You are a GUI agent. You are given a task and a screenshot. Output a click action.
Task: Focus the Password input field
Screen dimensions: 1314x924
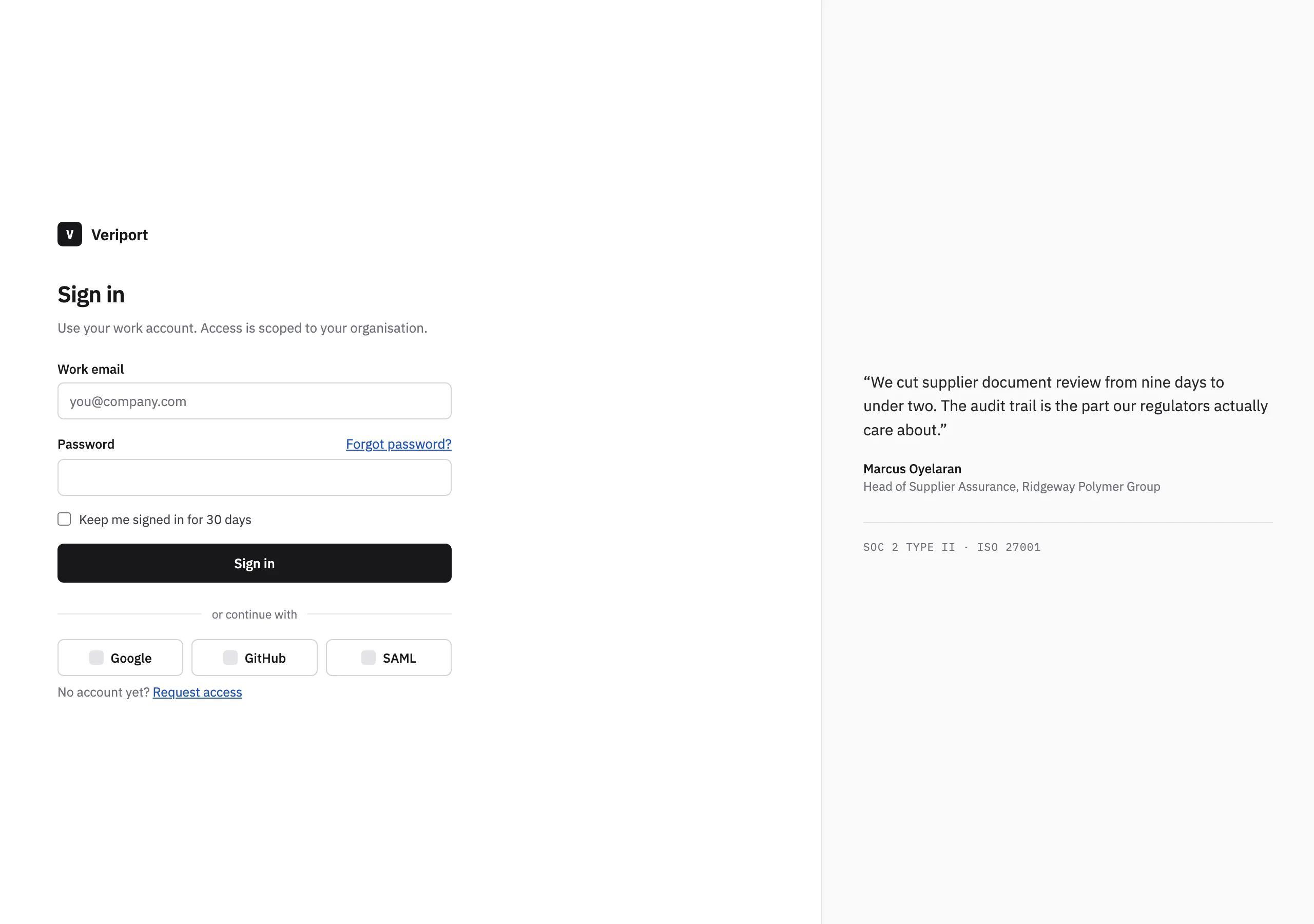pos(254,477)
